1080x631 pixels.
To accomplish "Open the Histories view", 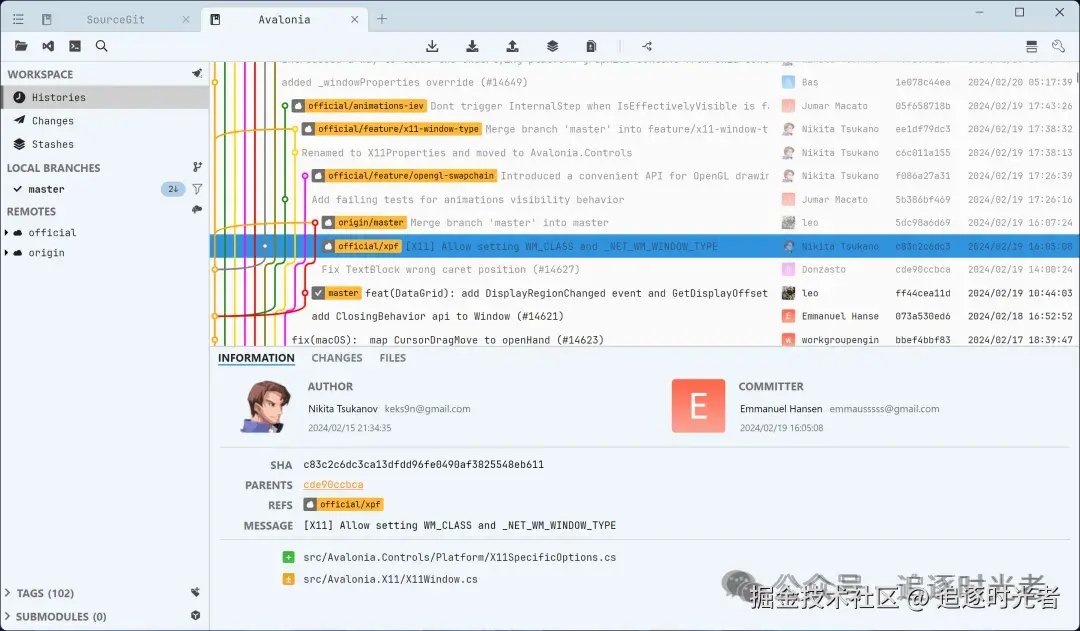I will pyautogui.click(x=105, y=97).
